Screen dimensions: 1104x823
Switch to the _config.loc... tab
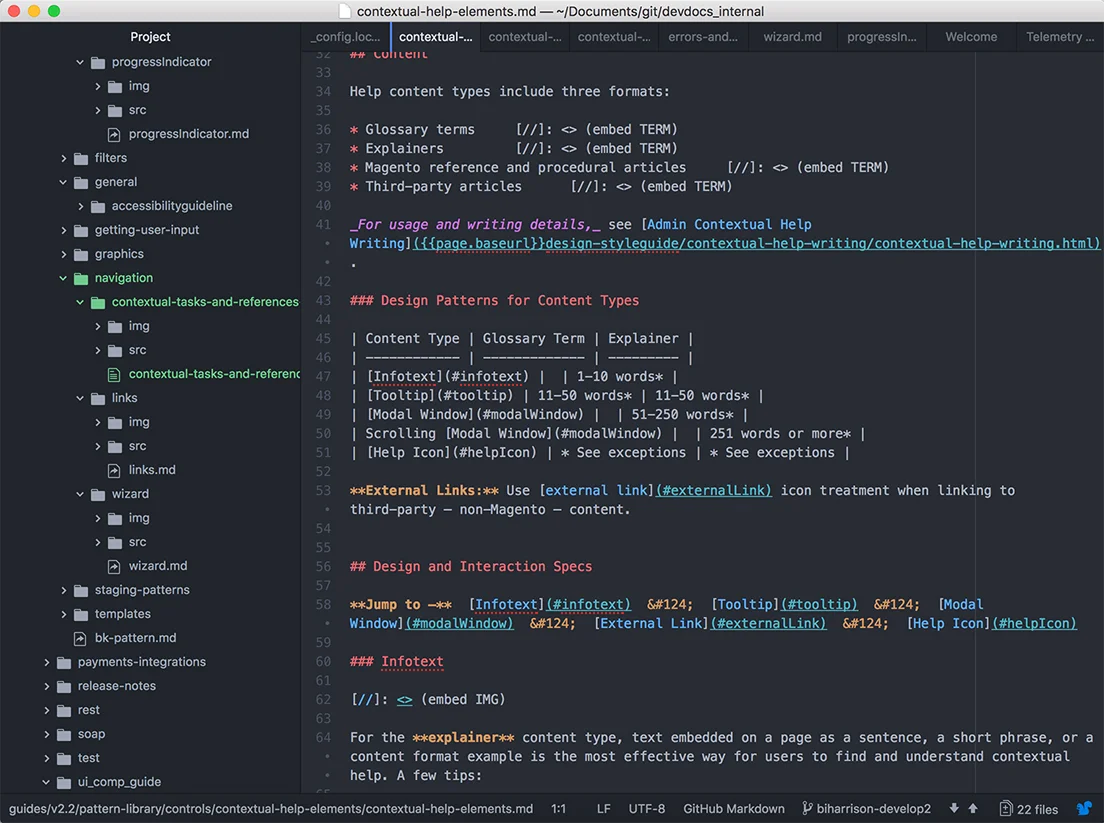pos(346,37)
